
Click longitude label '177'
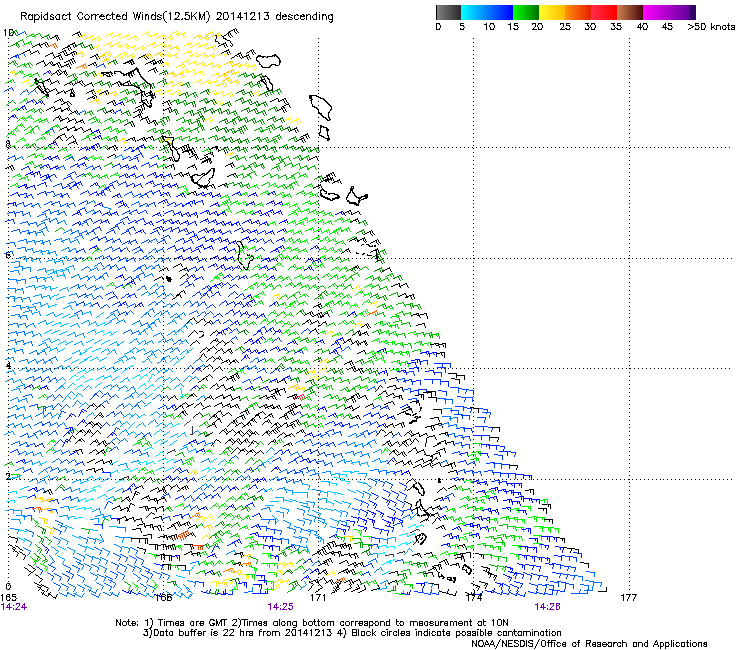point(629,597)
